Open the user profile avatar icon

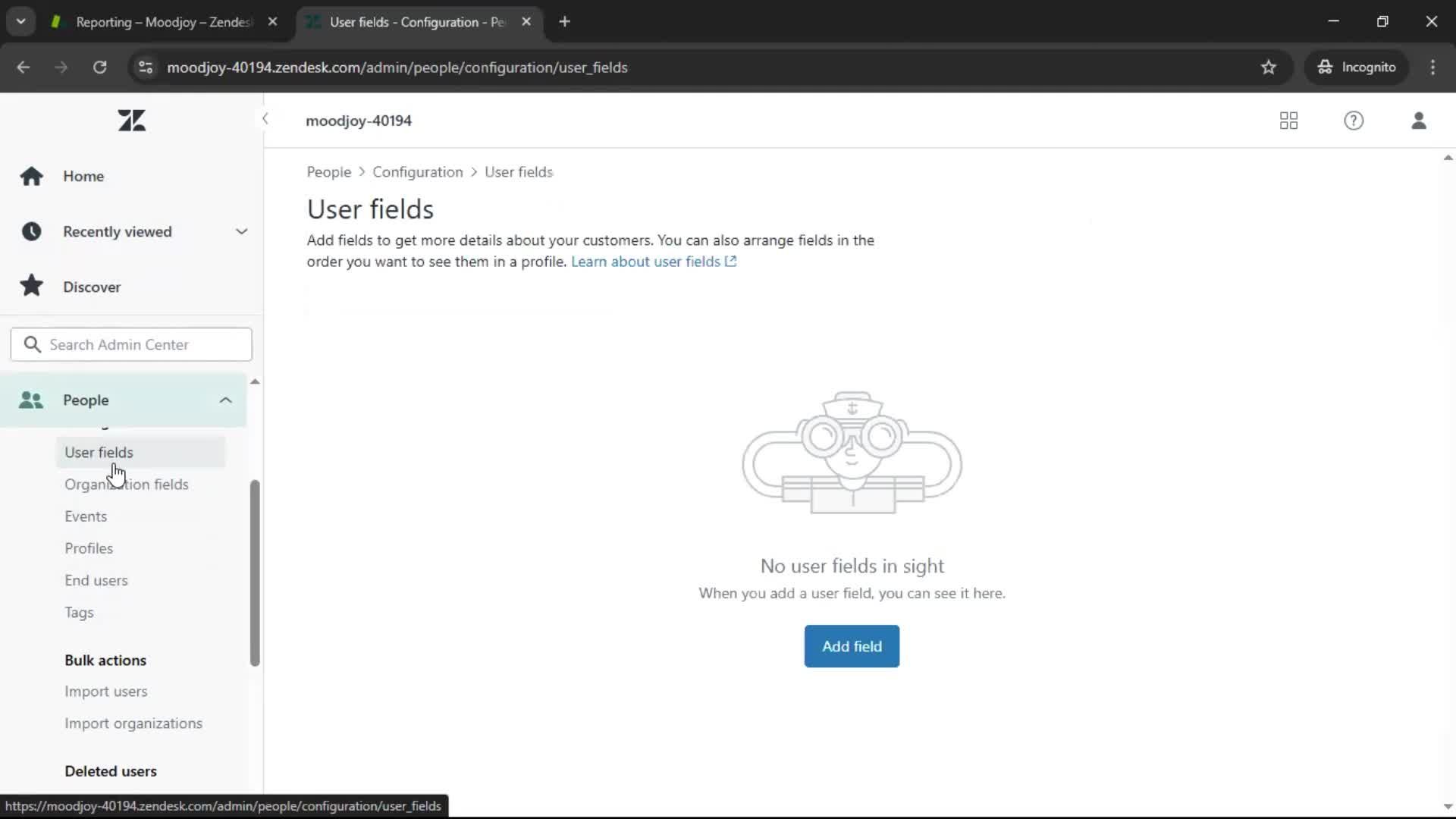point(1419,121)
